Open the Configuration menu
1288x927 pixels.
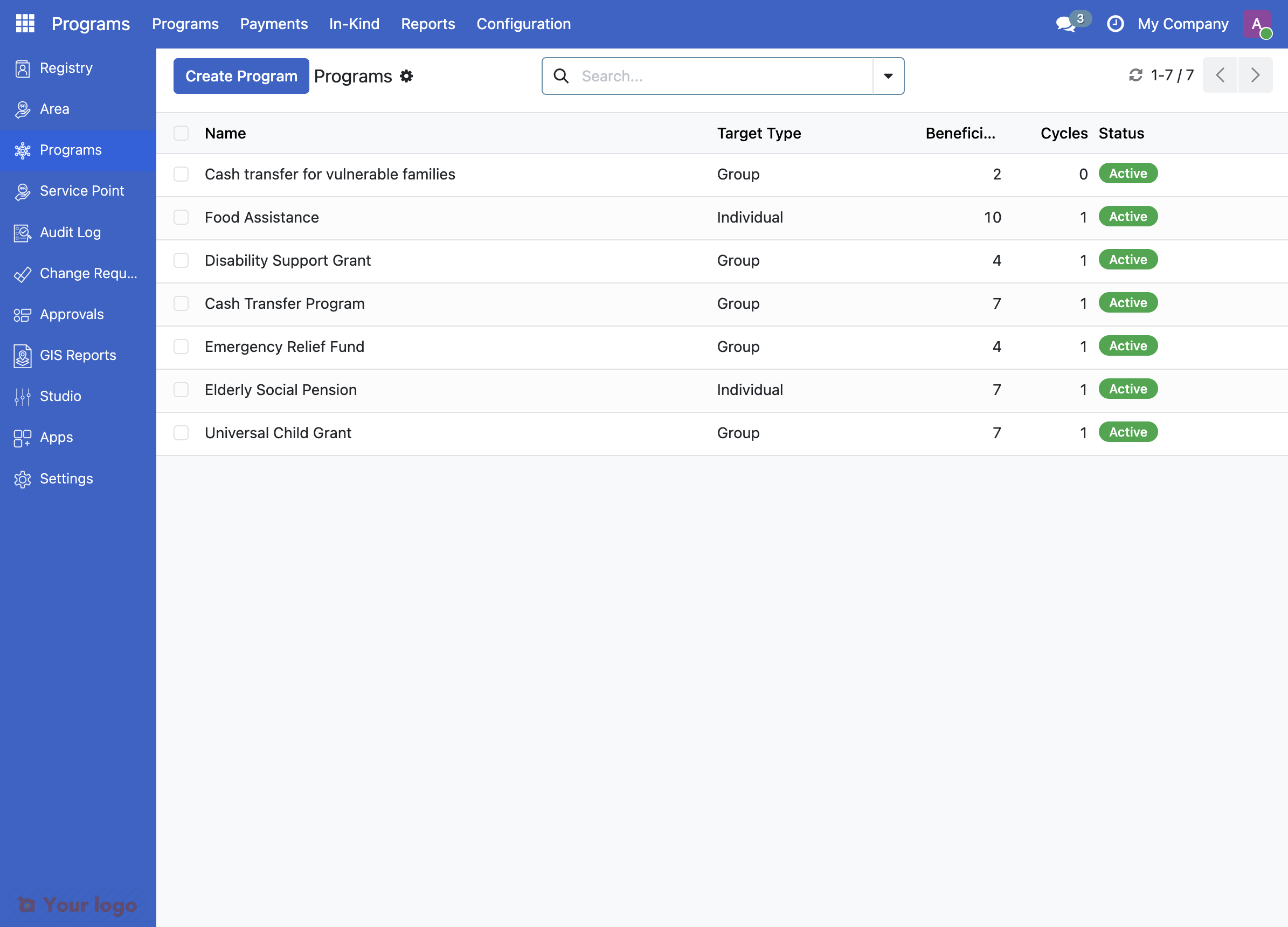(x=523, y=24)
